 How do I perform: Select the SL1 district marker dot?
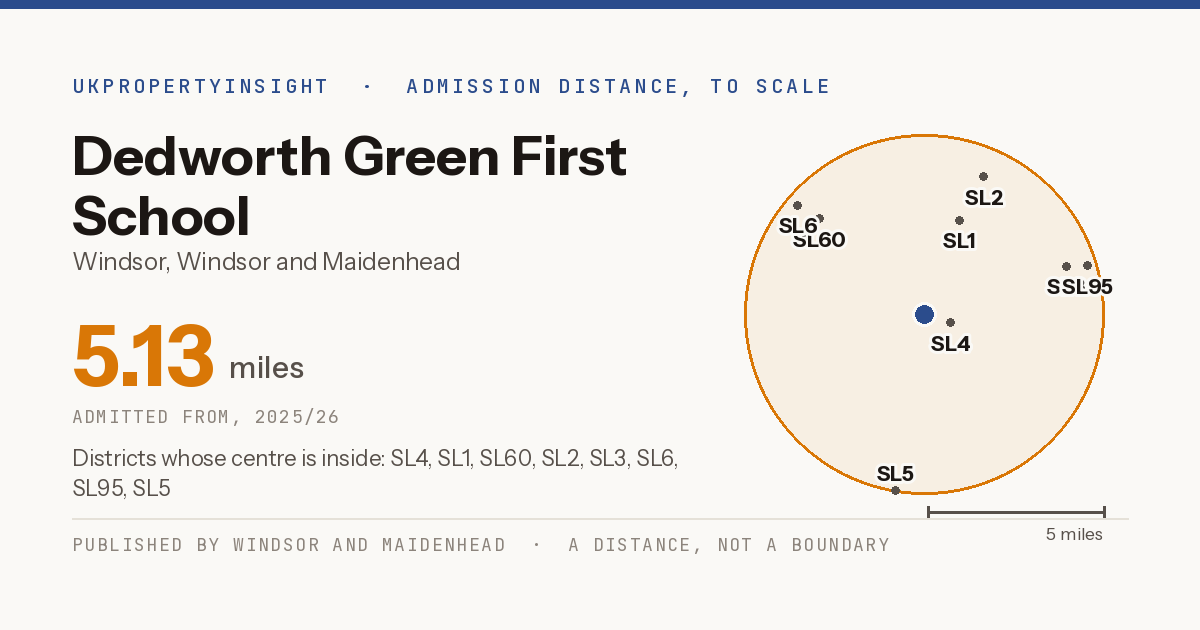click(x=959, y=220)
